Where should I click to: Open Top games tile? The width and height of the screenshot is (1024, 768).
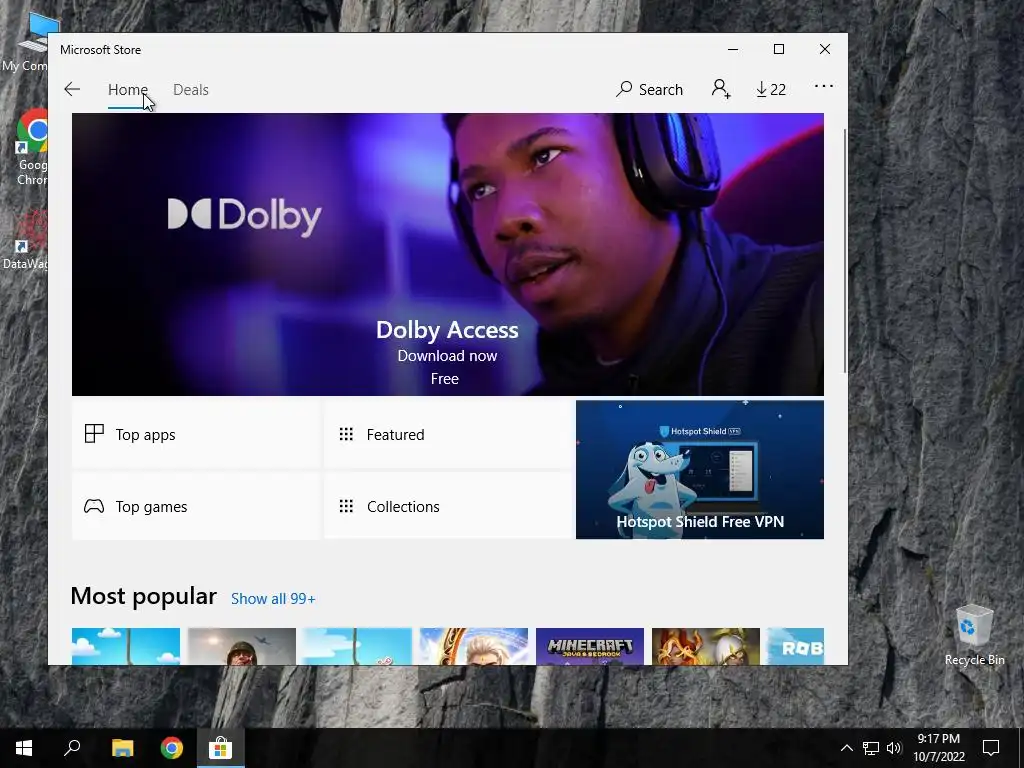coord(196,506)
